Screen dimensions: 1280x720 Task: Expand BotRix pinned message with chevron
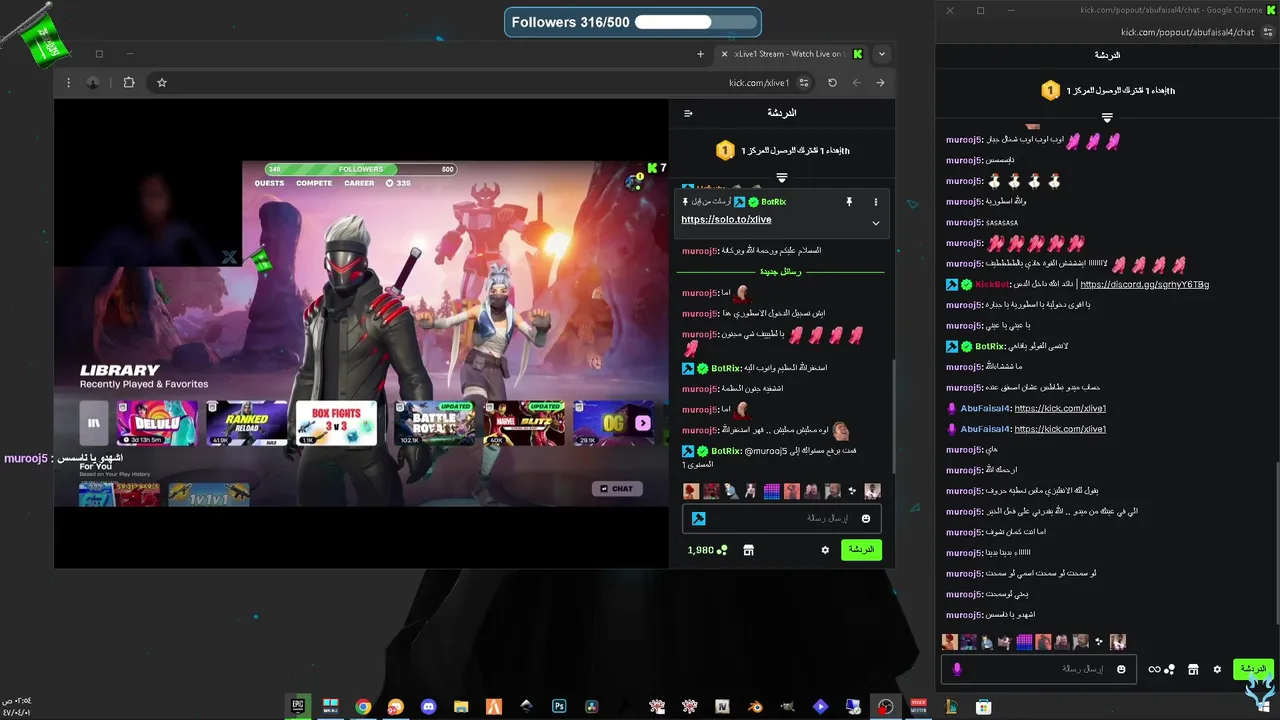[876, 223]
